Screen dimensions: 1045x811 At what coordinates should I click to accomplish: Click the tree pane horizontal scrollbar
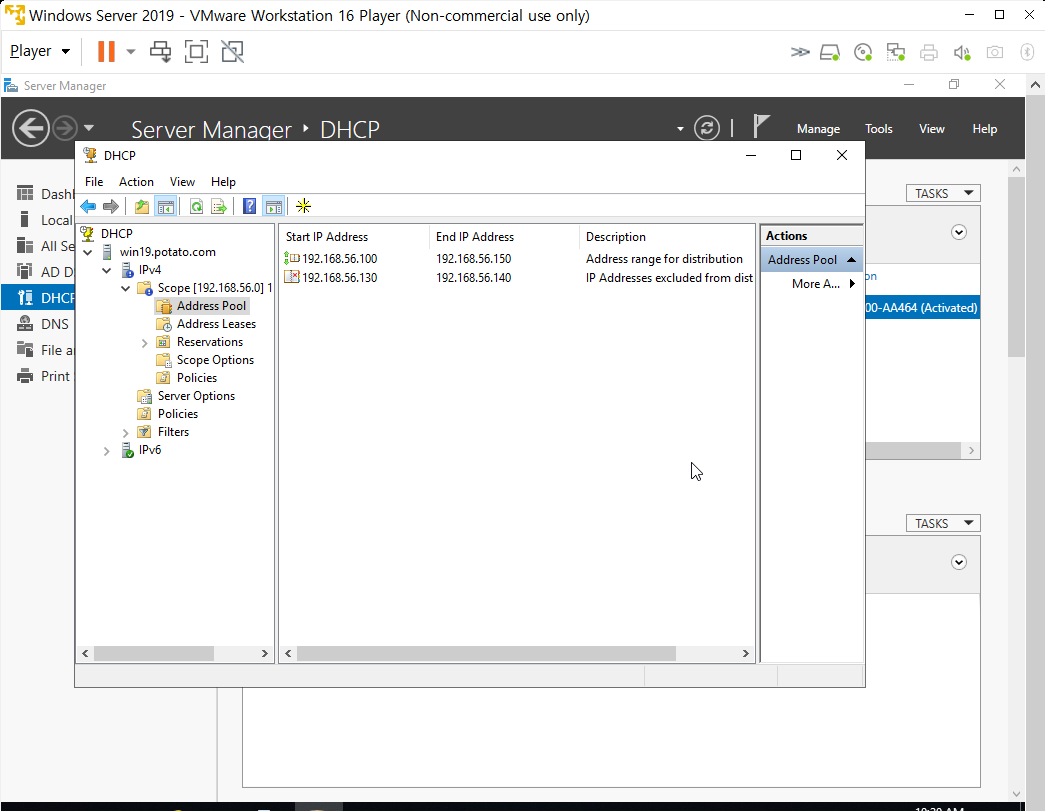(x=154, y=654)
